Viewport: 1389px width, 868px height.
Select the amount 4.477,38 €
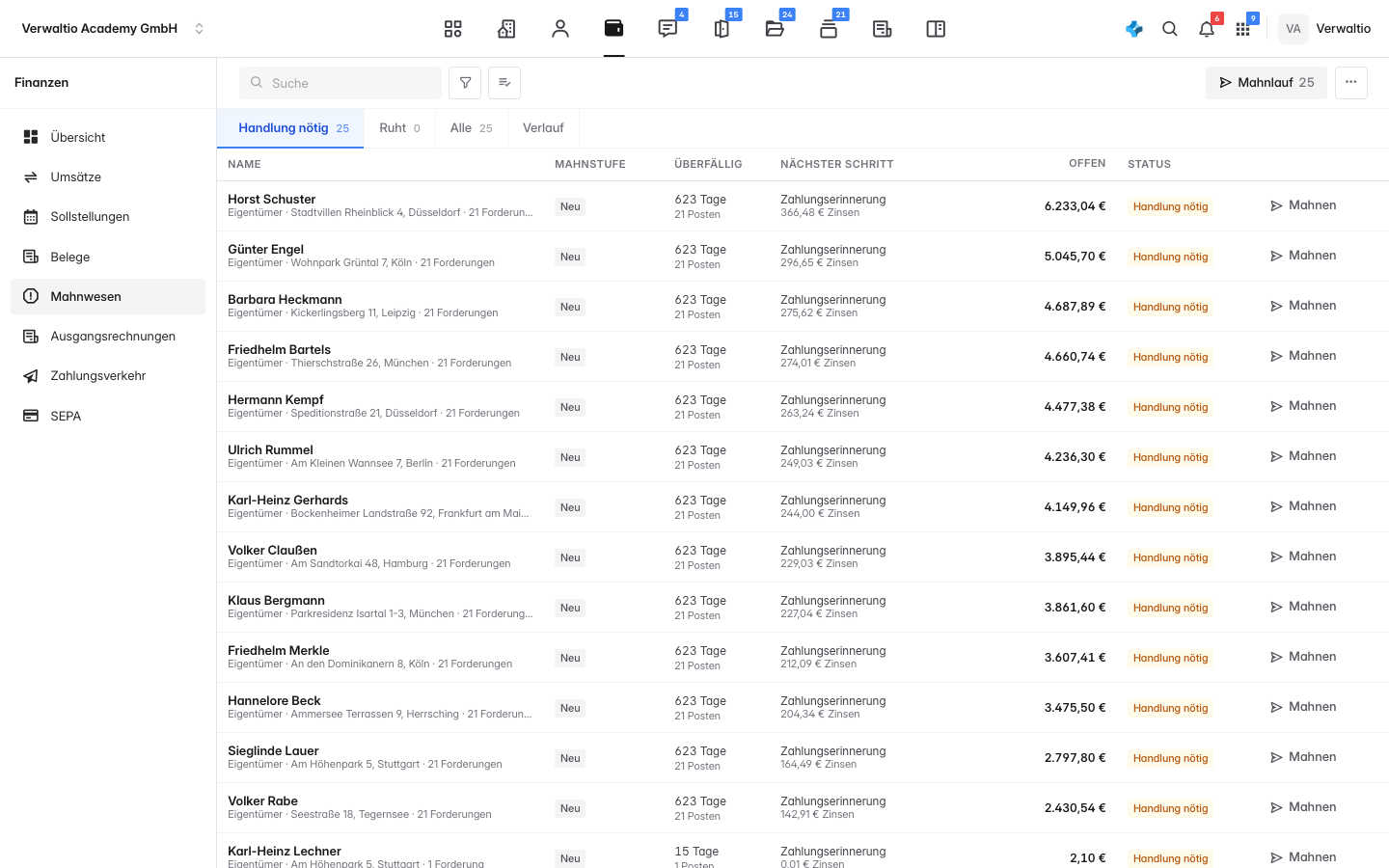(1075, 407)
